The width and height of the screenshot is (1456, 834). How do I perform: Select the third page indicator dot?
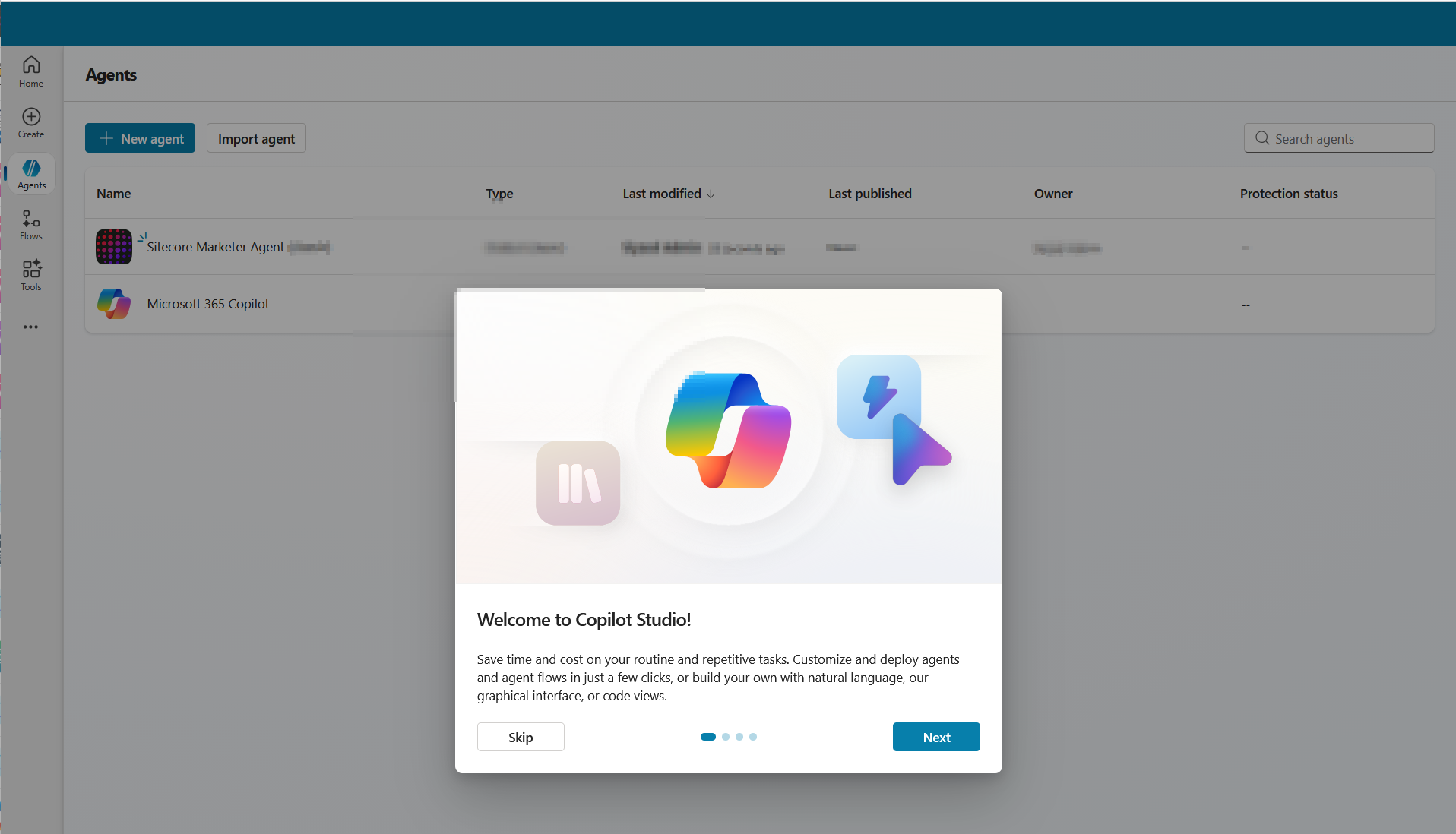[739, 737]
